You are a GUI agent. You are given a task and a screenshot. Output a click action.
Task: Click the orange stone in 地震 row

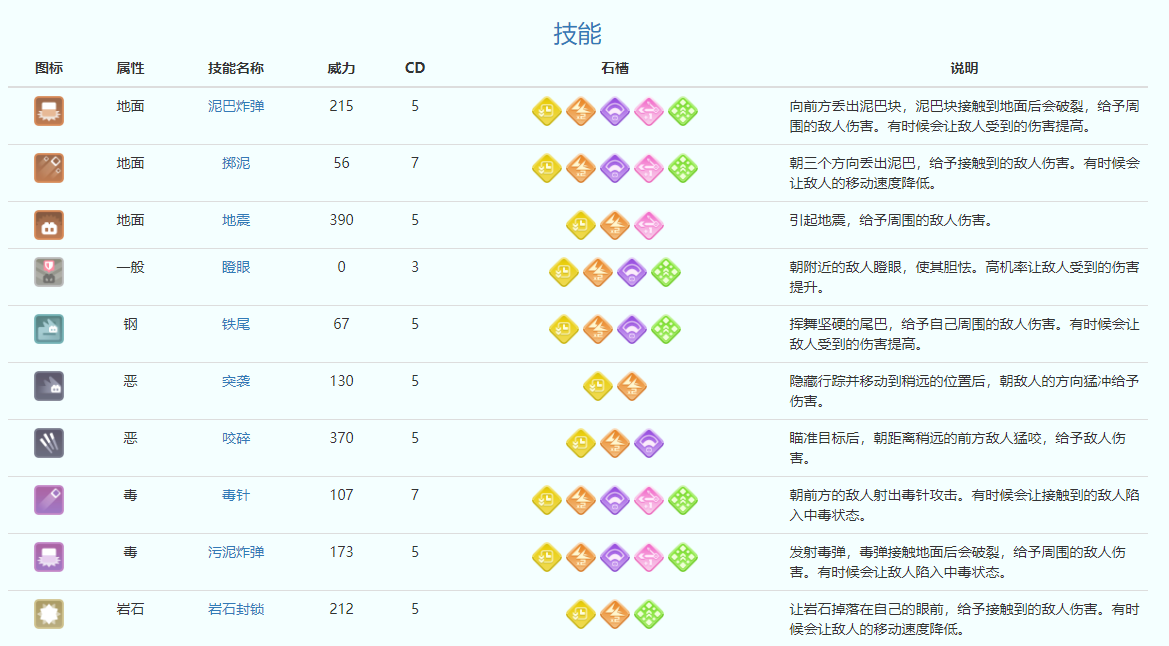615,225
